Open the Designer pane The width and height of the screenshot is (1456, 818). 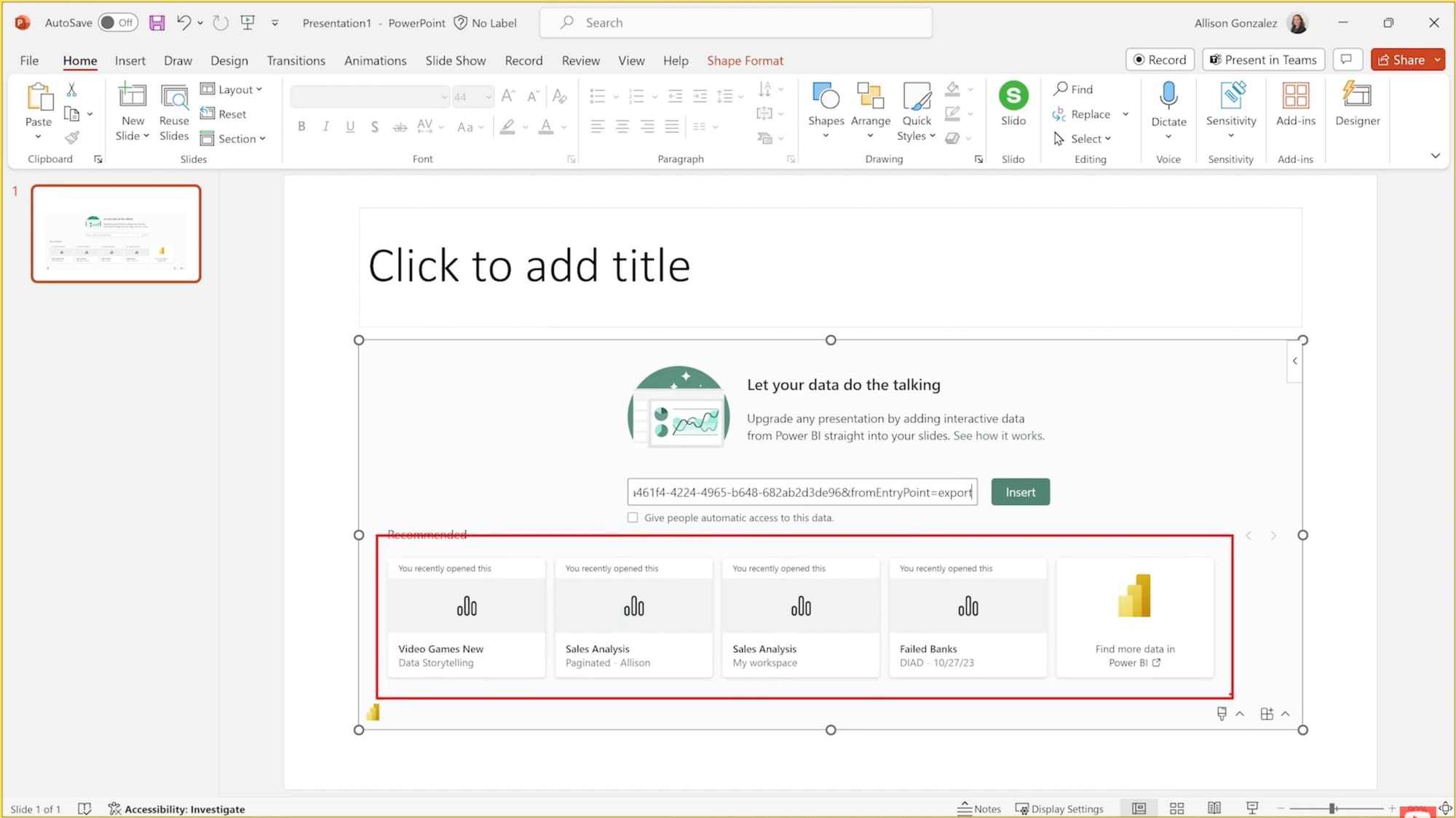click(x=1357, y=104)
